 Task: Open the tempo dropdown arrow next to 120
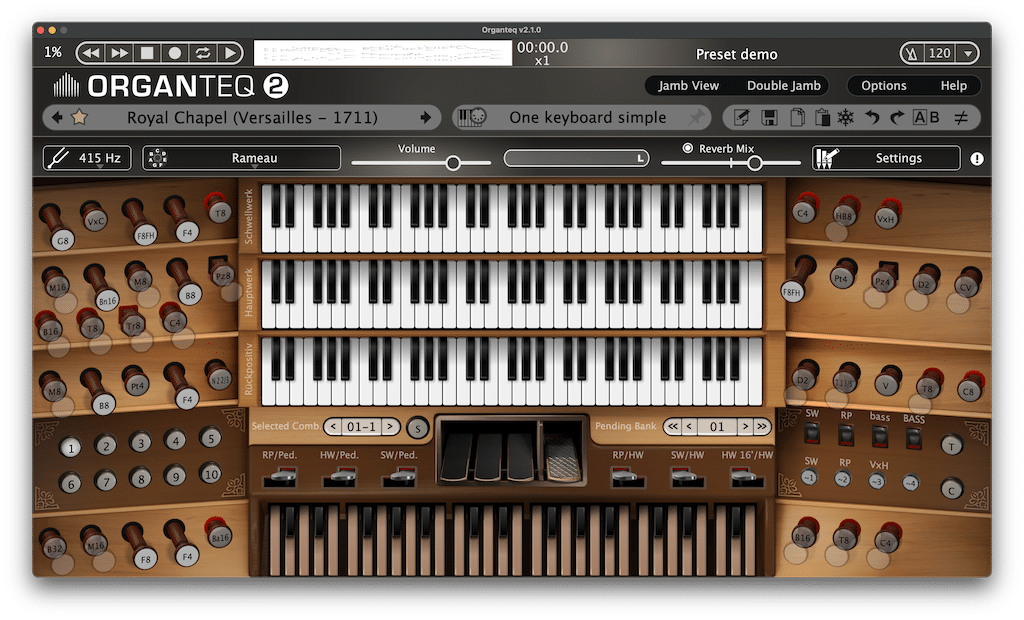(968, 53)
